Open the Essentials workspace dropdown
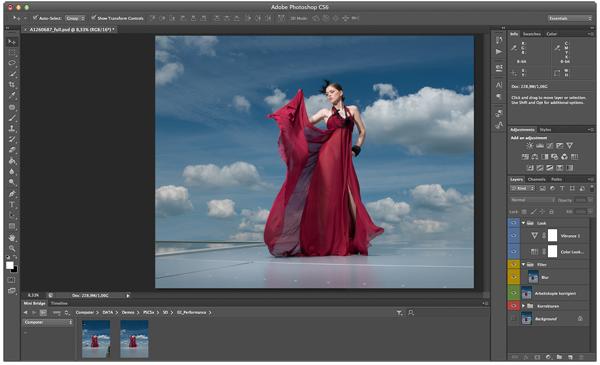Screen dimensions: 600x365 click(569, 18)
